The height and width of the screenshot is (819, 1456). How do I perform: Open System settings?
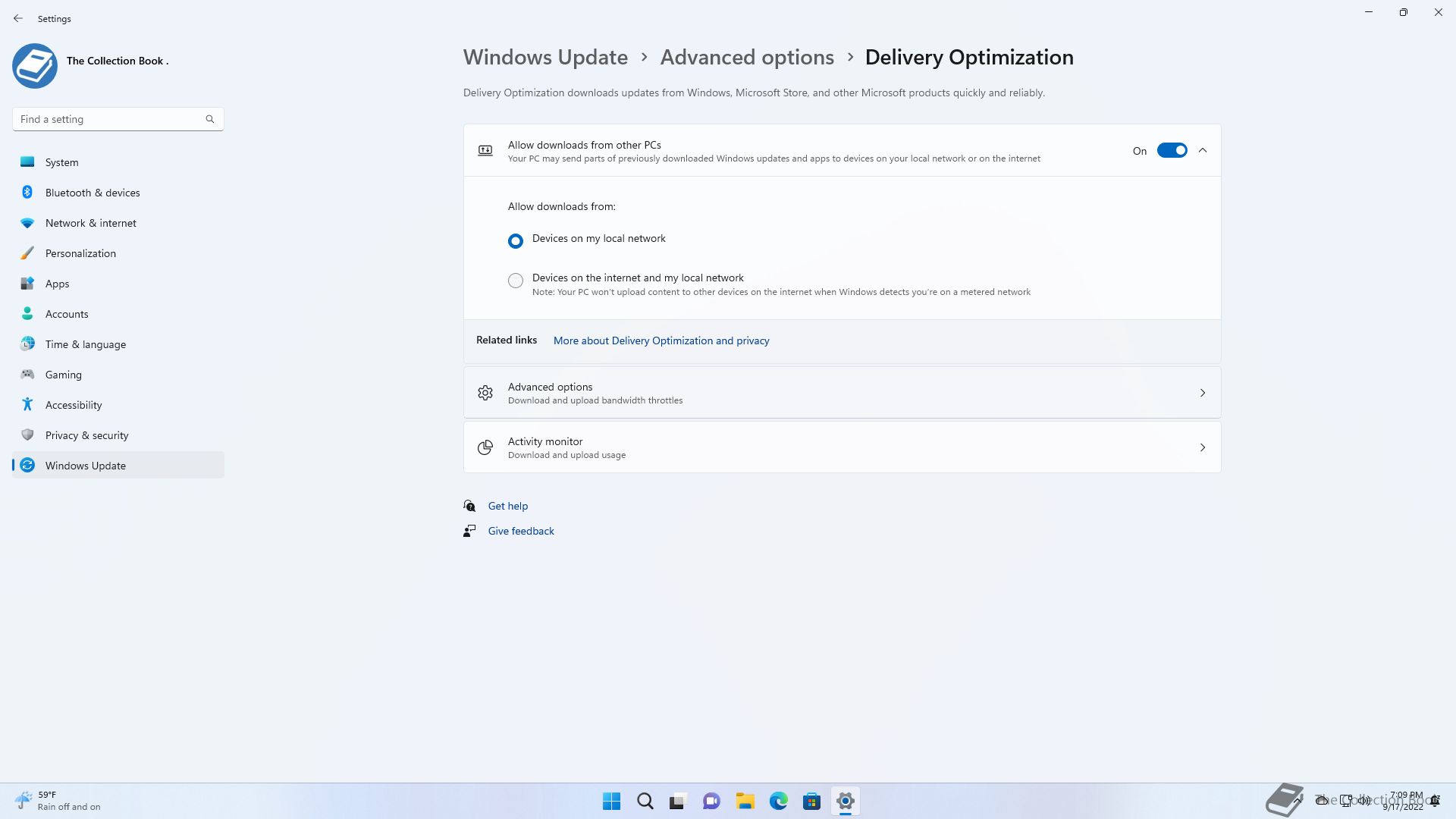[118, 162]
